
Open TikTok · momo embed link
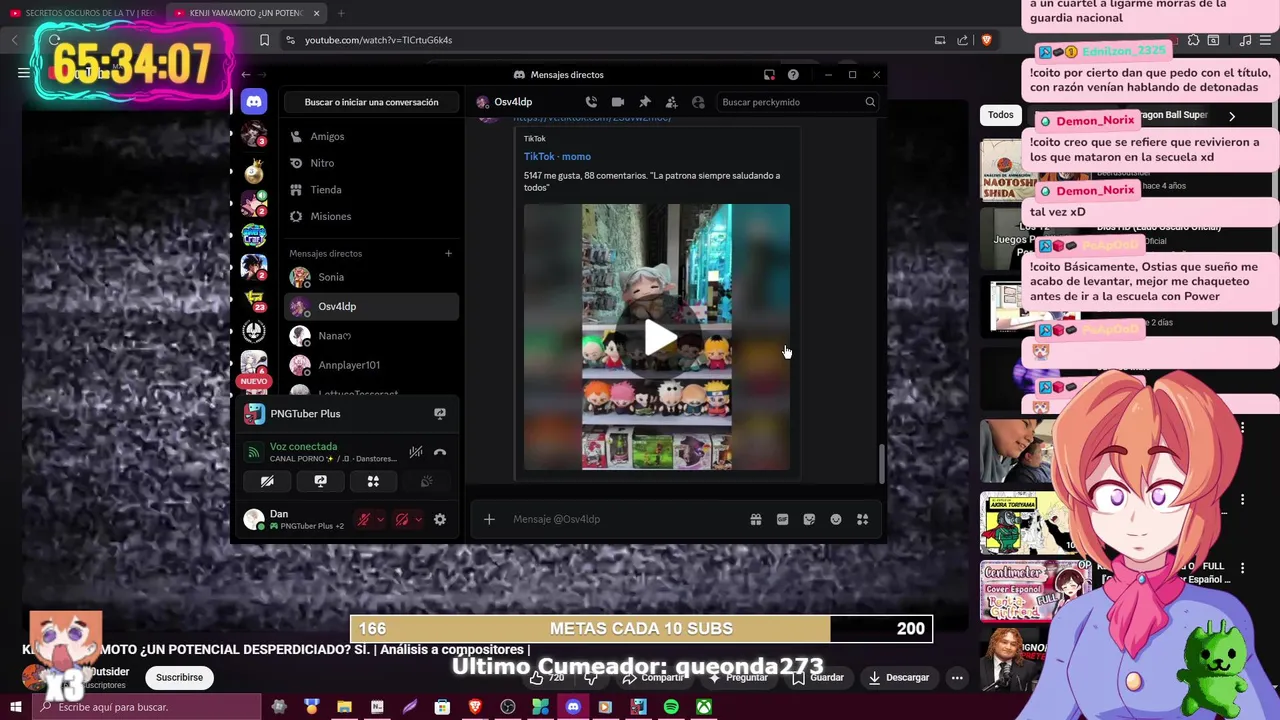(557, 157)
